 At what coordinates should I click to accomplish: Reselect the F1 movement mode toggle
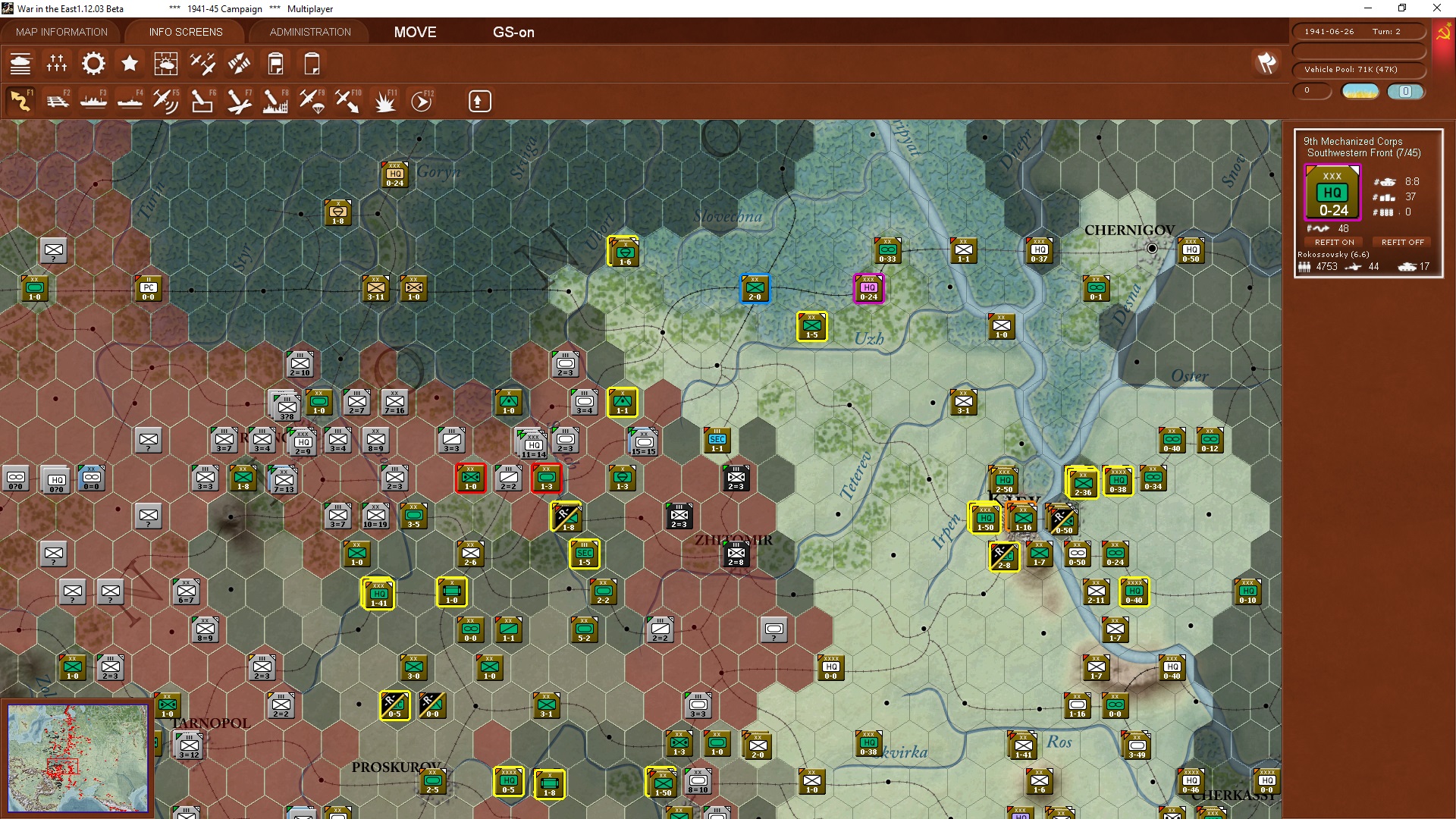tap(21, 100)
